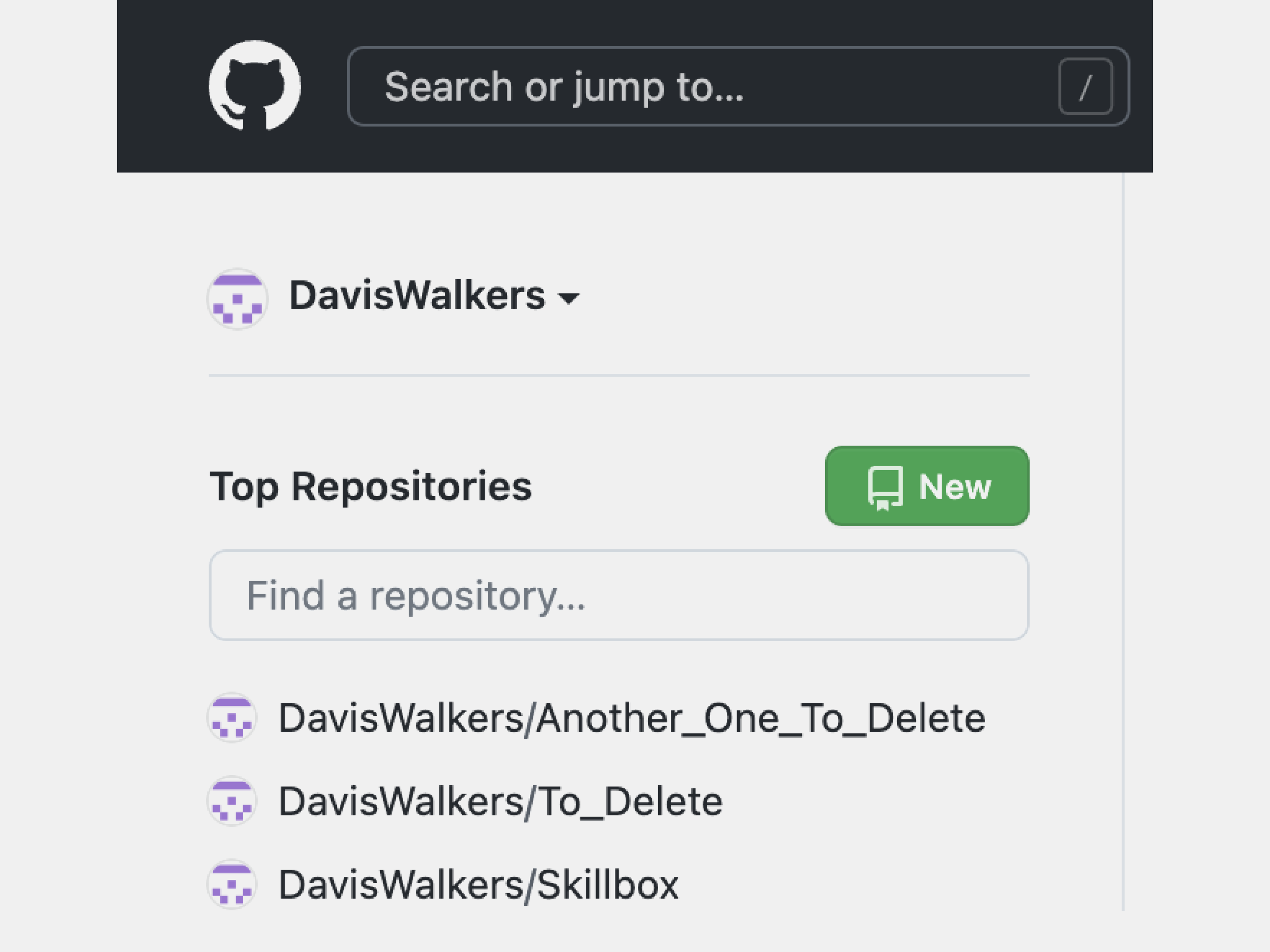
Task: Click the Skillbox repository avatar icon
Action: click(231, 884)
